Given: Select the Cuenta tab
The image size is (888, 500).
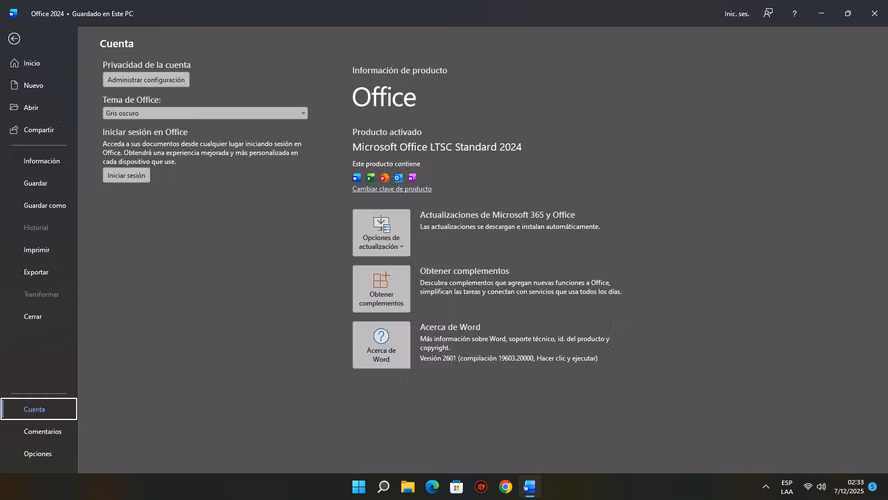Looking at the screenshot, I should coord(39,409).
